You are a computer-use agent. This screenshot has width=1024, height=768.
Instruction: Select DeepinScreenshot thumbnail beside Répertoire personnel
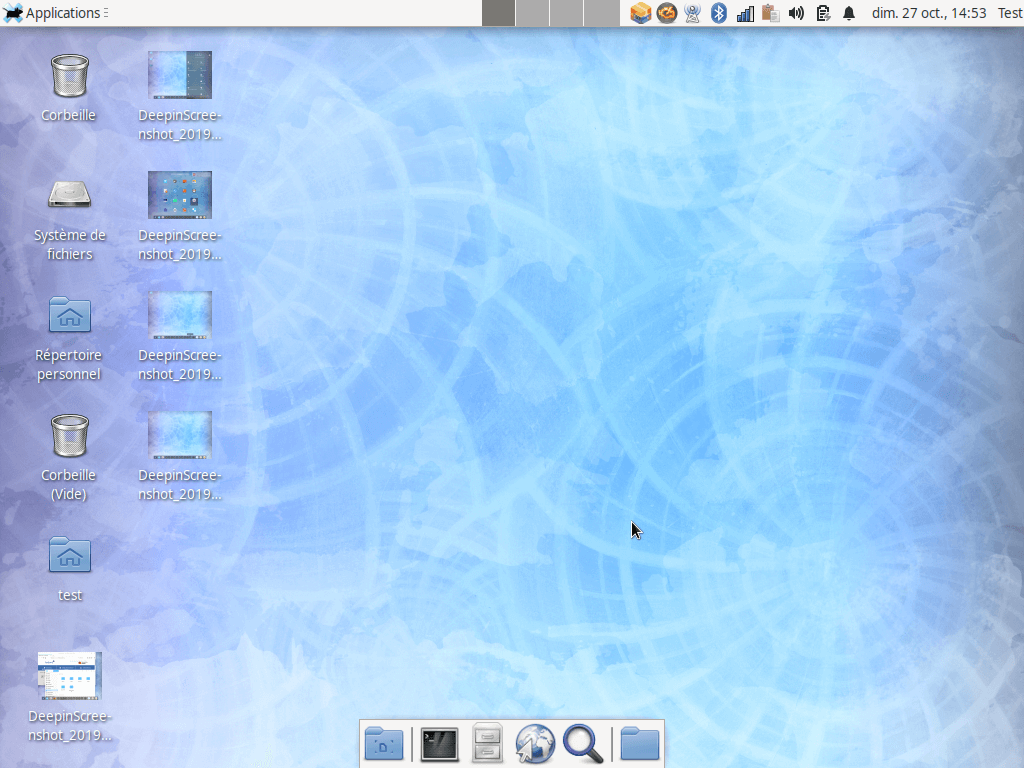(180, 315)
